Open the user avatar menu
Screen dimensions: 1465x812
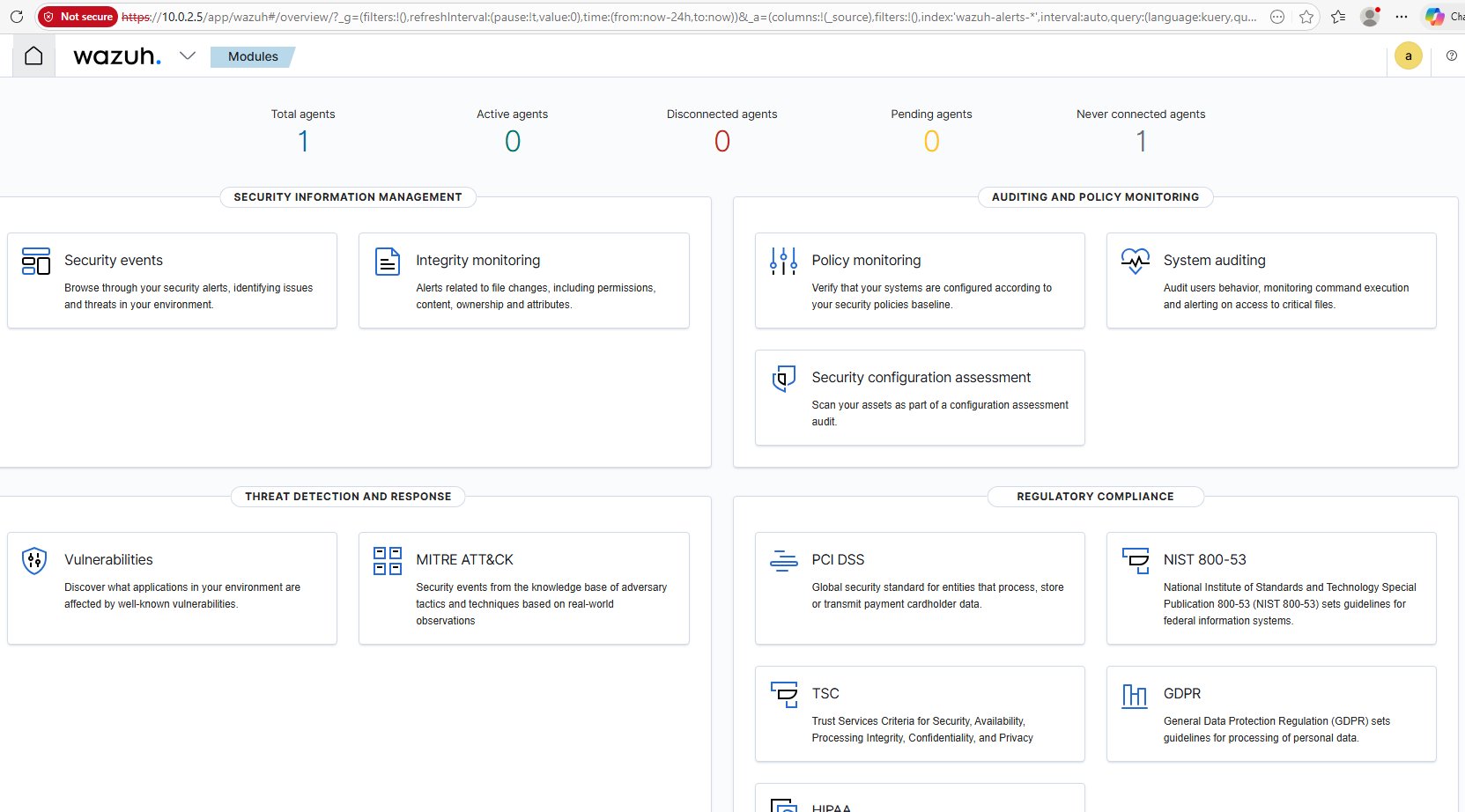(x=1408, y=56)
